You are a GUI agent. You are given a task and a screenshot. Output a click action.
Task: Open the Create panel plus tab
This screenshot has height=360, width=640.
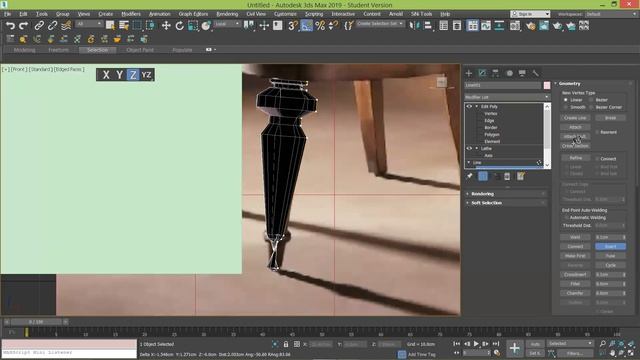coord(469,73)
